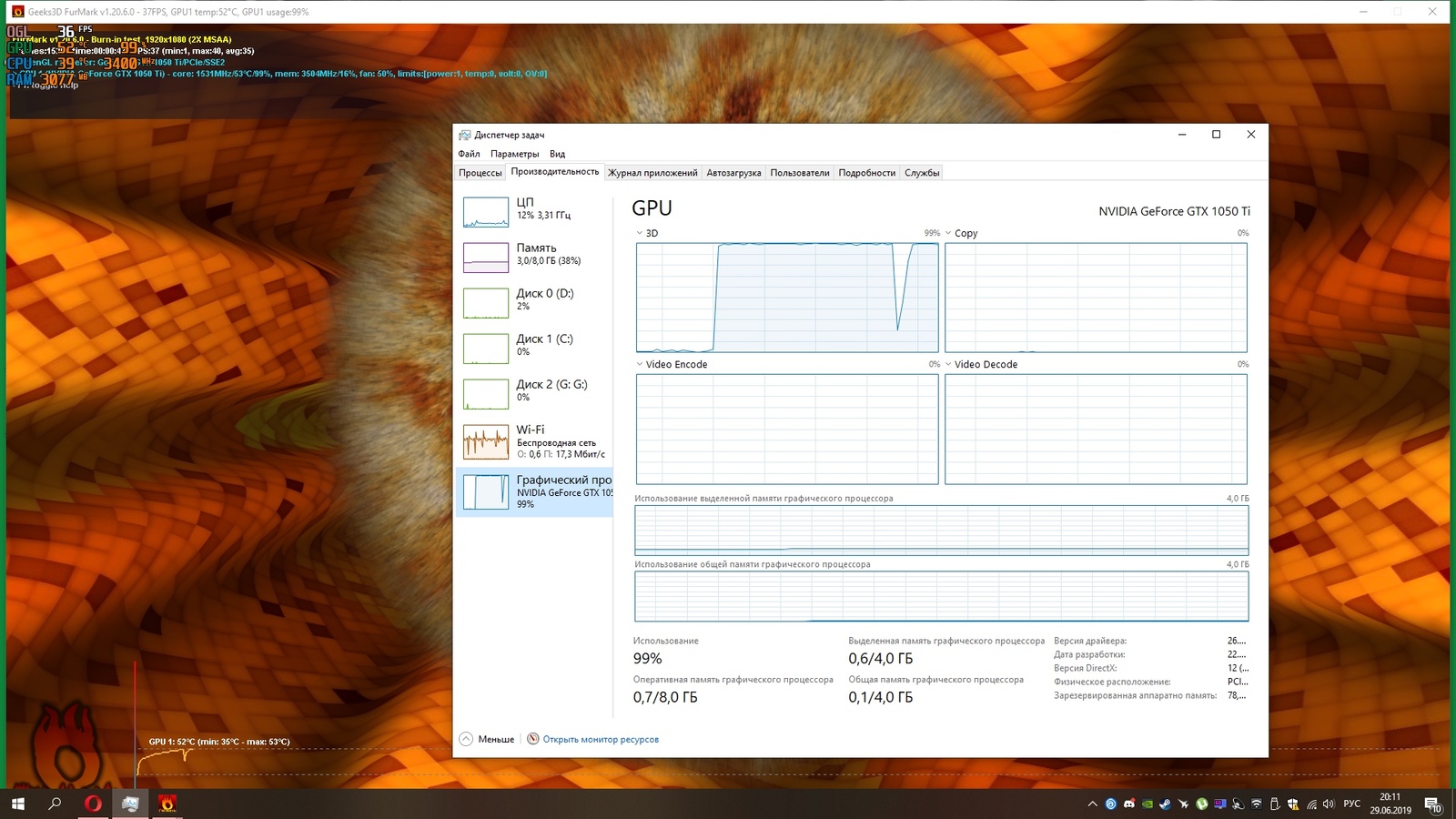
Task: Switch to Пользователи tab
Action: (x=800, y=173)
